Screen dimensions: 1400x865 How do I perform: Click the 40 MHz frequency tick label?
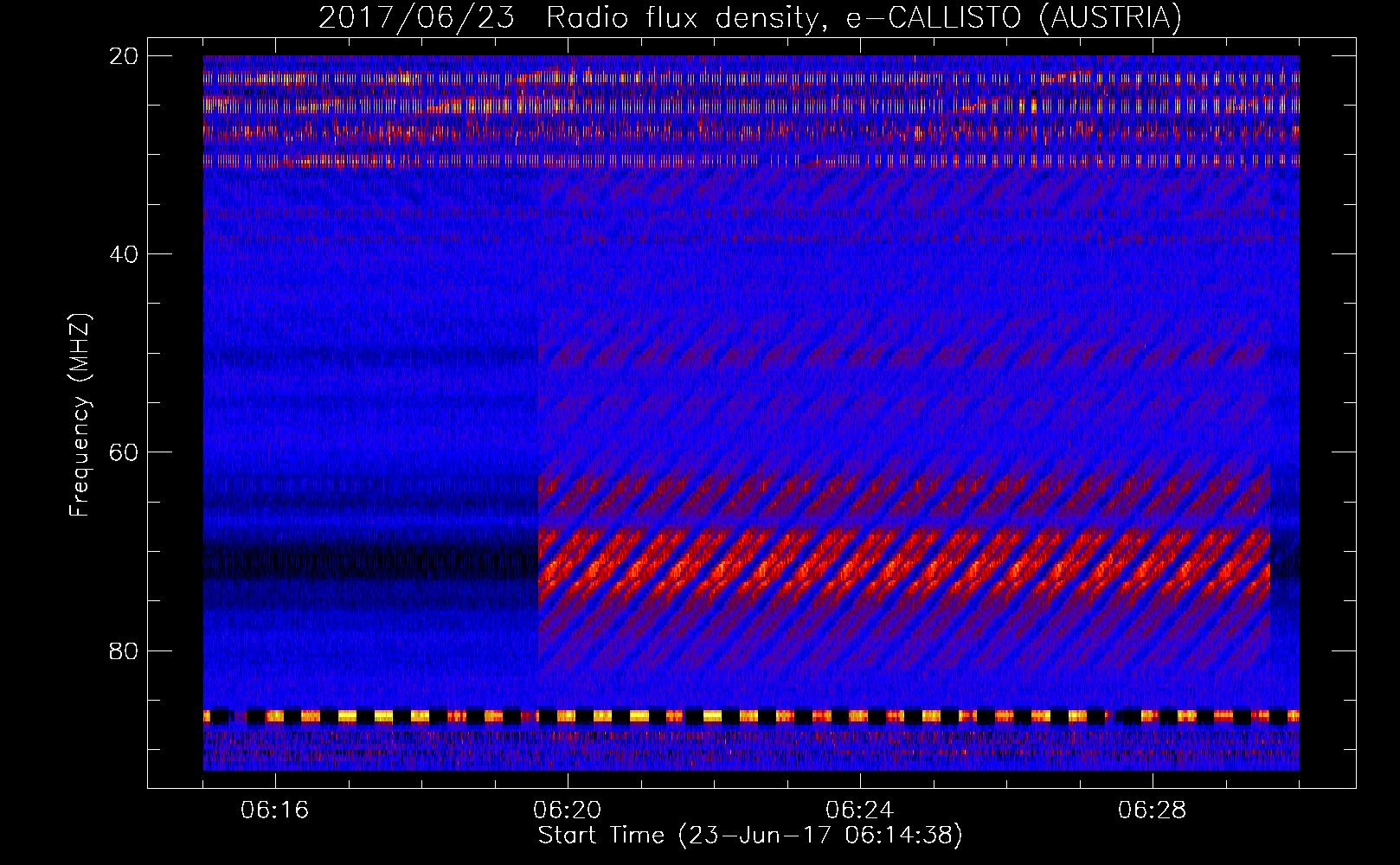(124, 254)
